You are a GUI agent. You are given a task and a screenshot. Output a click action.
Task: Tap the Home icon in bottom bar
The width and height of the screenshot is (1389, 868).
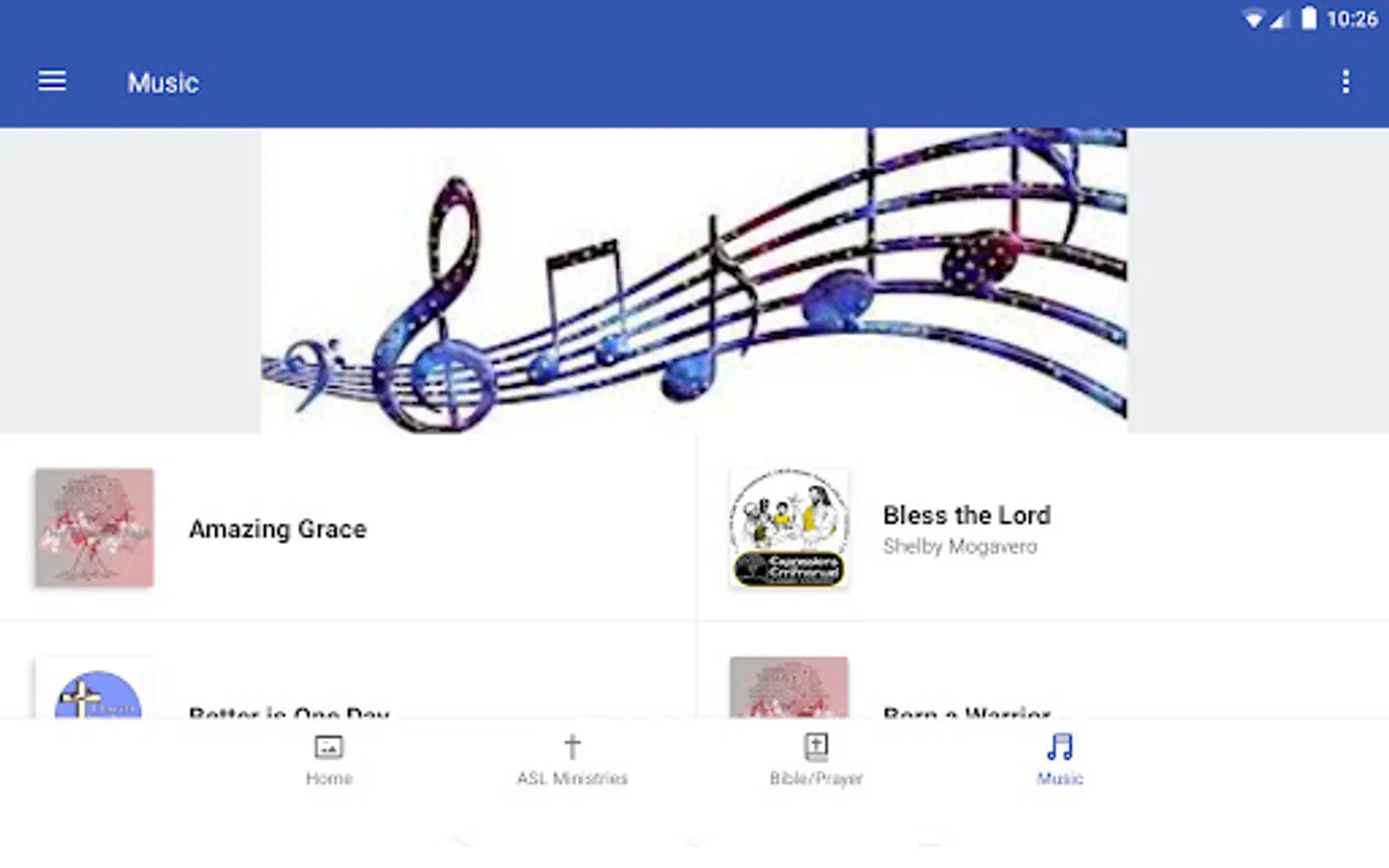[x=329, y=746]
